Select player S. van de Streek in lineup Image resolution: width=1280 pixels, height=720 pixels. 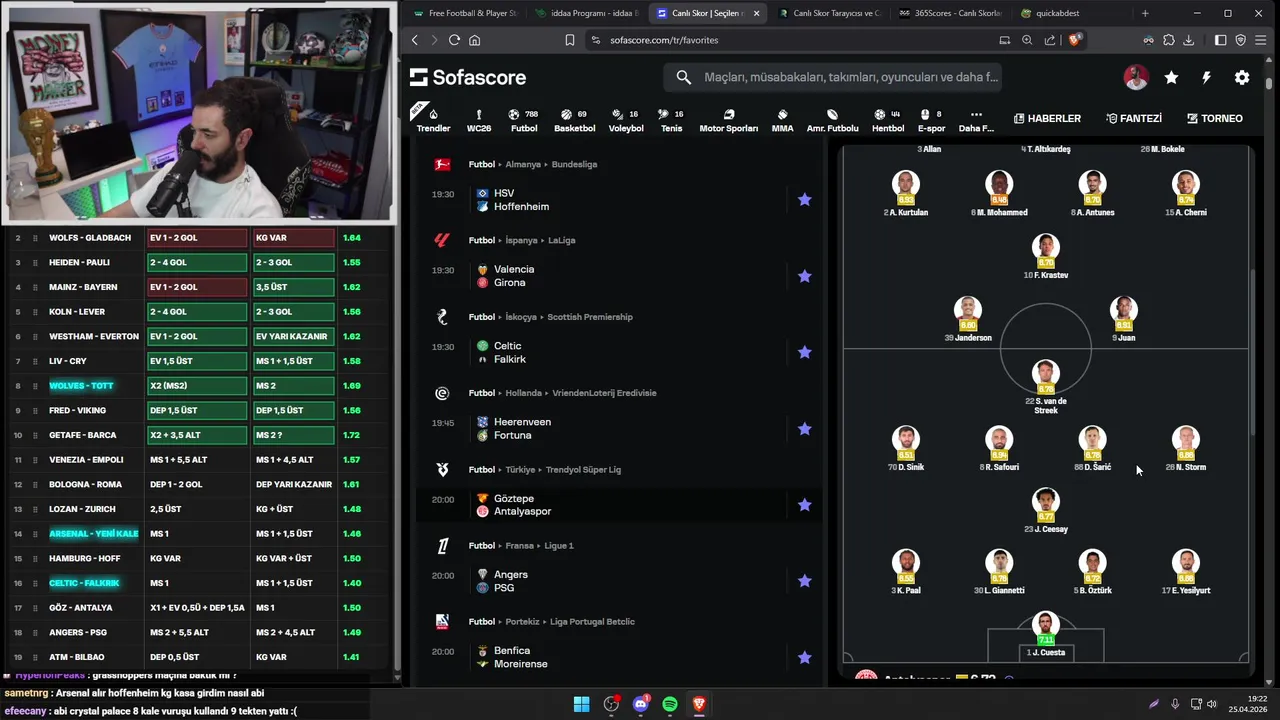1045,387
